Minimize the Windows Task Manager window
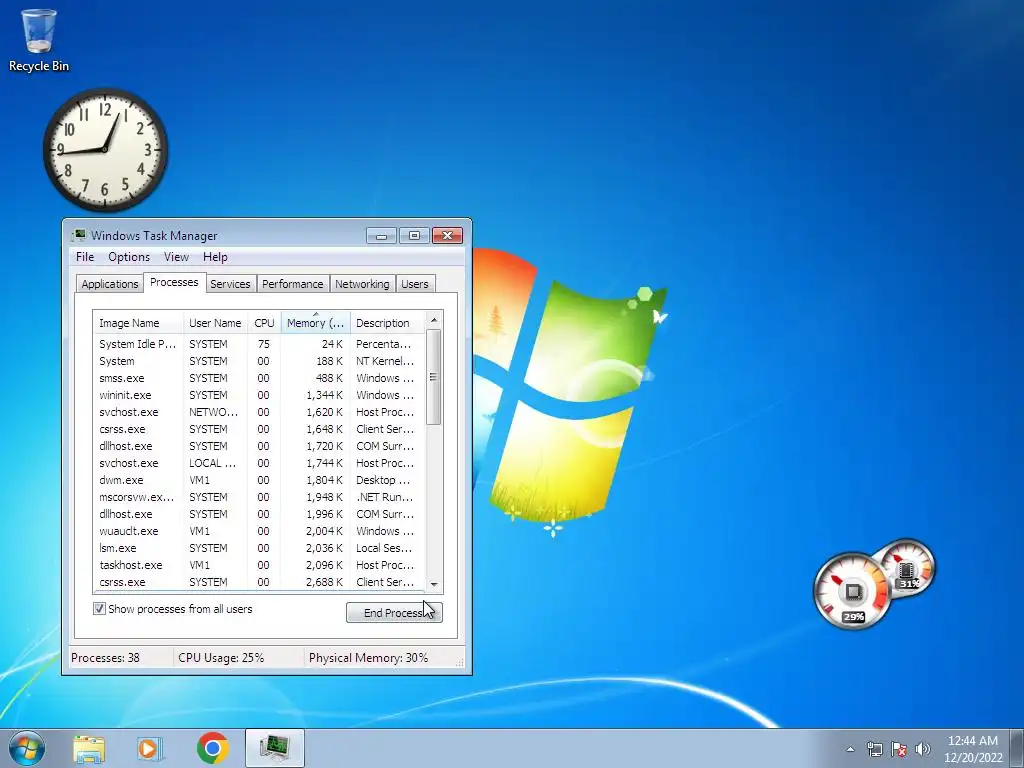Image resolution: width=1024 pixels, height=768 pixels. (381, 235)
